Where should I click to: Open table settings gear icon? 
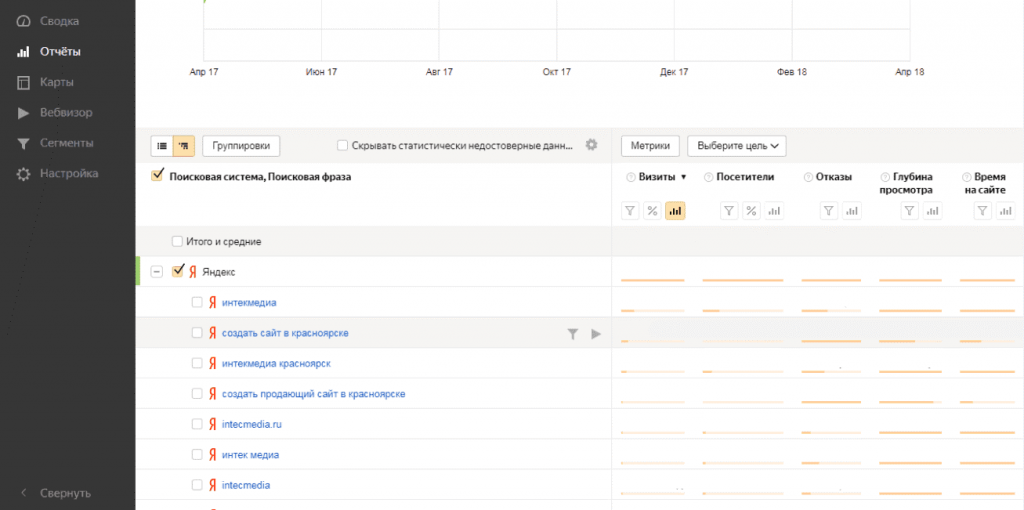[x=591, y=145]
